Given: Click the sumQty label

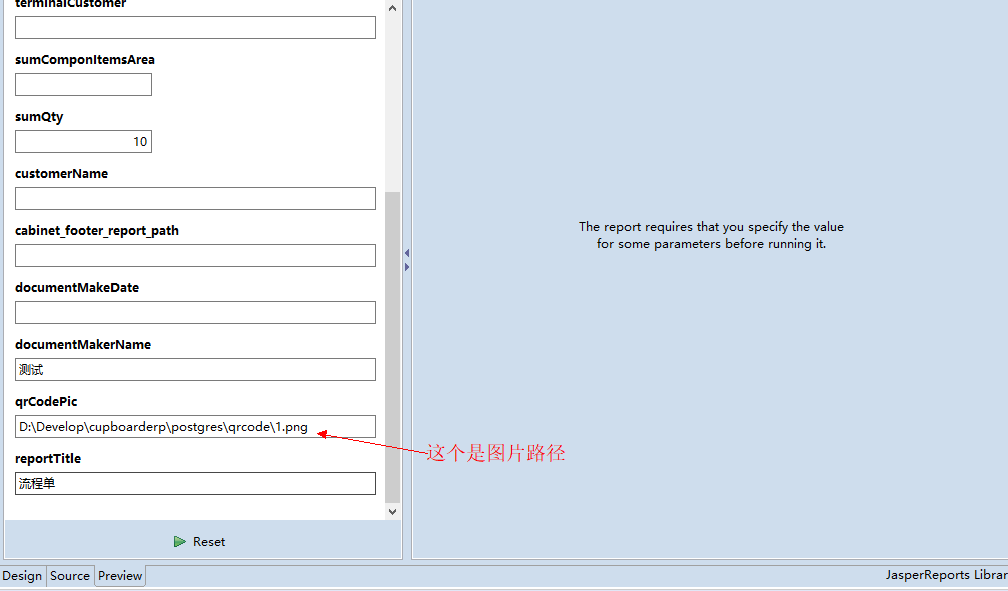Looking at the screenshot, I should point(39,117).
